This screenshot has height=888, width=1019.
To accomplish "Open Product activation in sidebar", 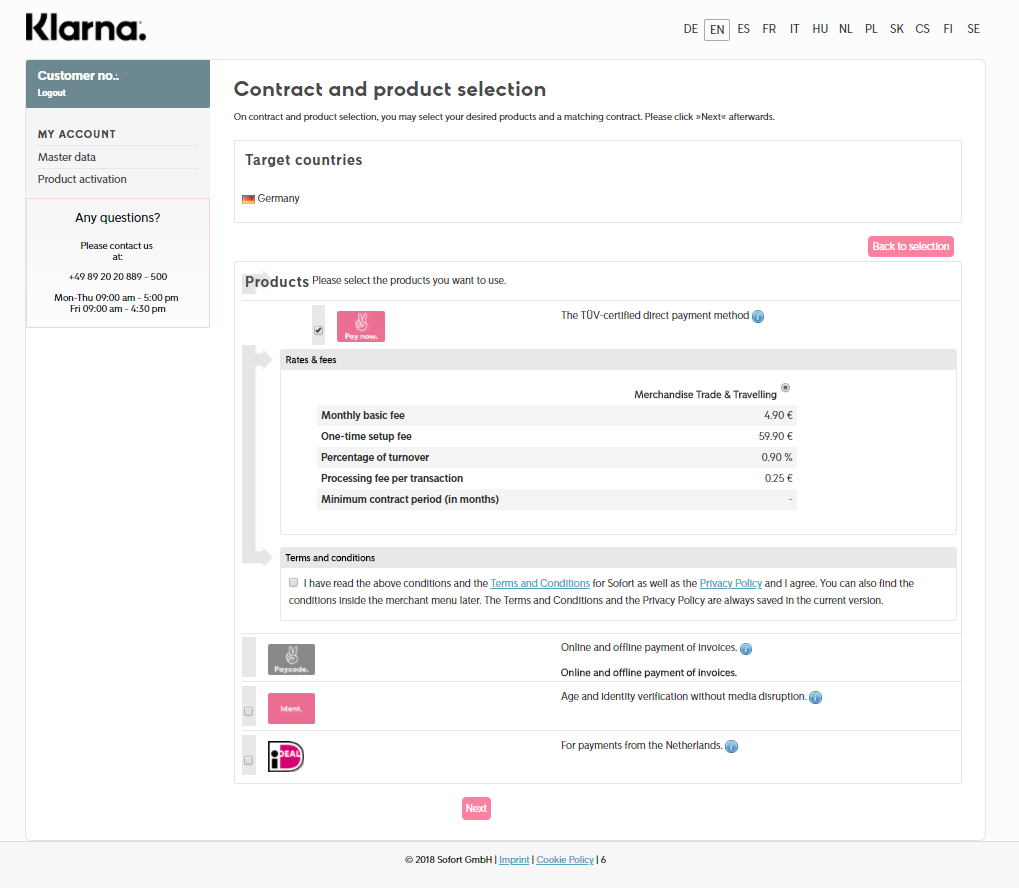I will tap(82, 179).
